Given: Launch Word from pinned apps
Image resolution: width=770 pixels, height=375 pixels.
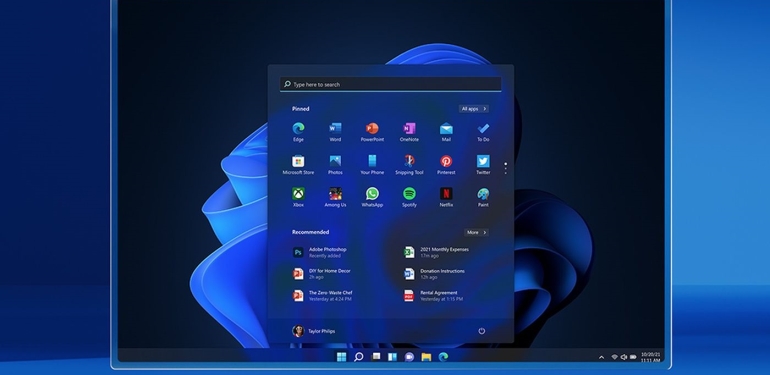Looking at the screenshot, I should pos(335,132).
